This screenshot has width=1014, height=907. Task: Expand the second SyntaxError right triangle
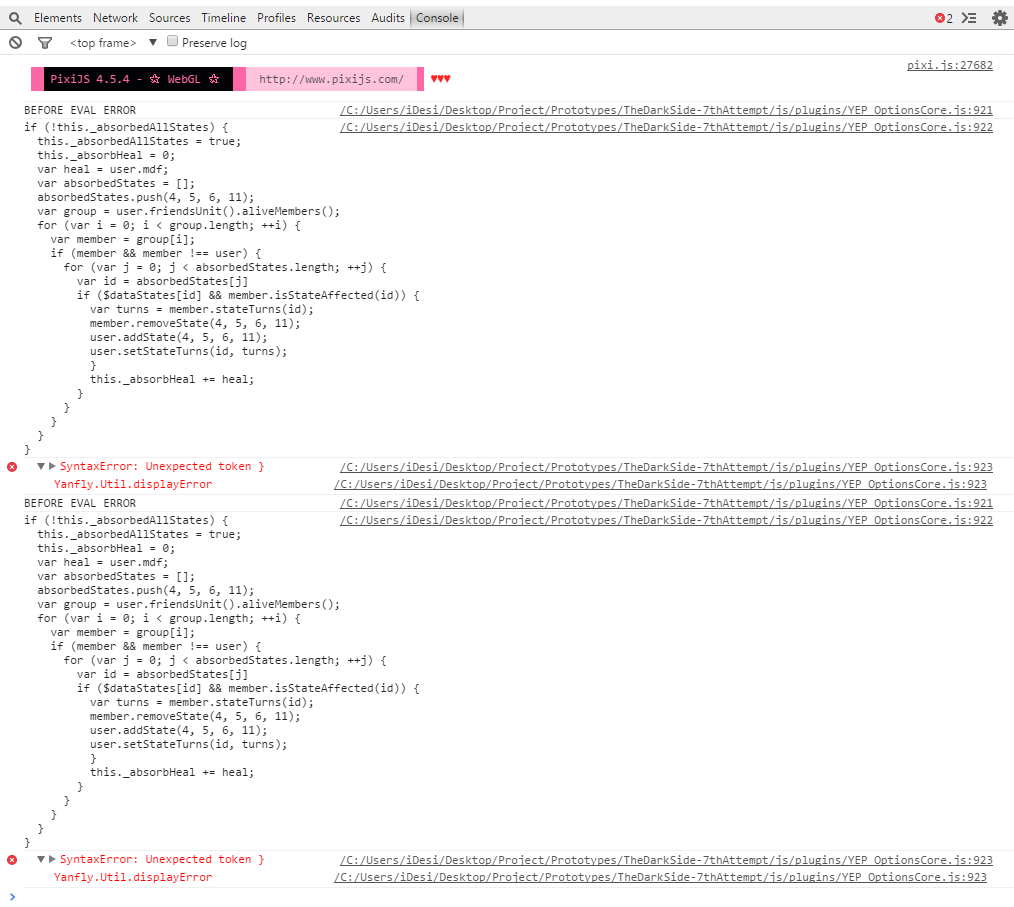click(52, 859)
